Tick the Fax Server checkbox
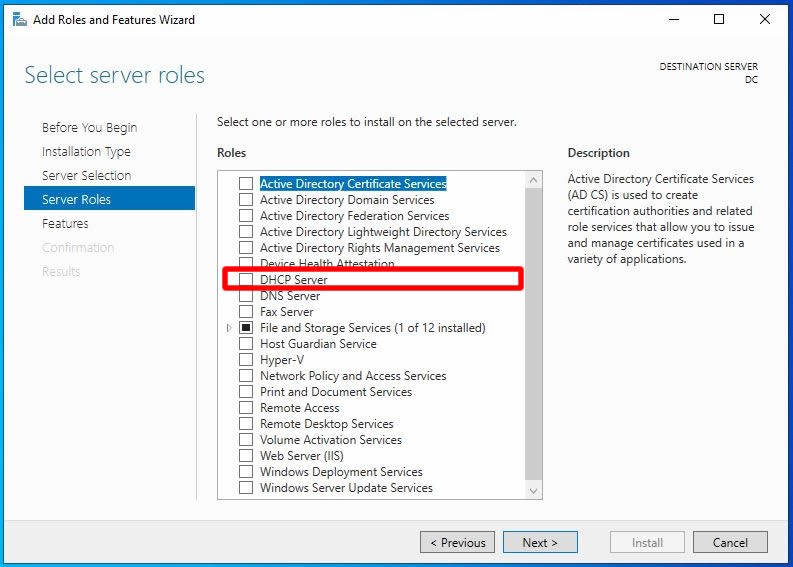Image resolution: width=793 pixels, height=567 pixels. [x=246, y=312]
